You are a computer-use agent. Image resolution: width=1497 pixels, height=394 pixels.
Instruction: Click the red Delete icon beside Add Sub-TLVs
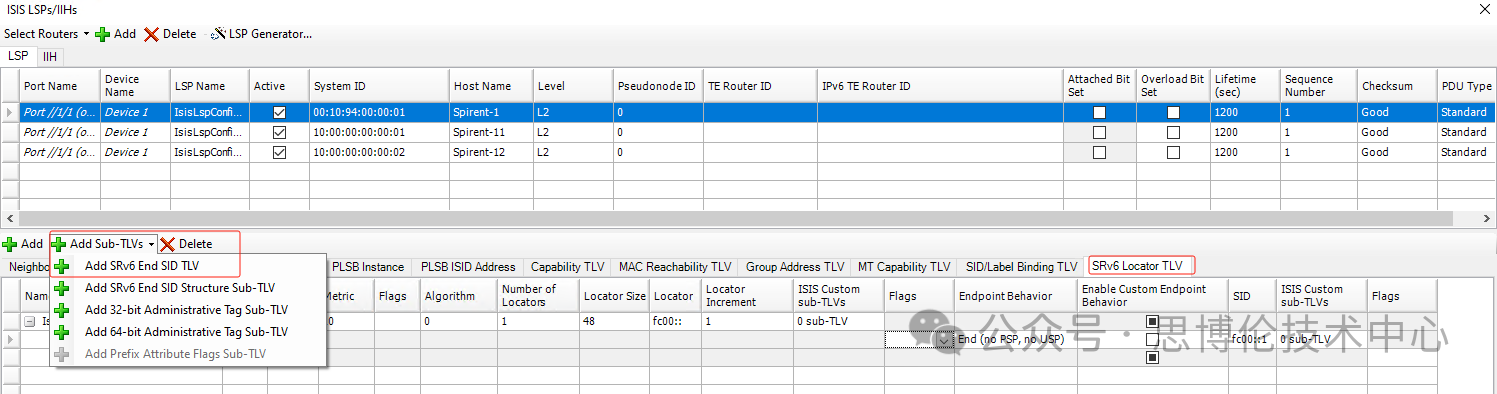(x=167, y=244)
